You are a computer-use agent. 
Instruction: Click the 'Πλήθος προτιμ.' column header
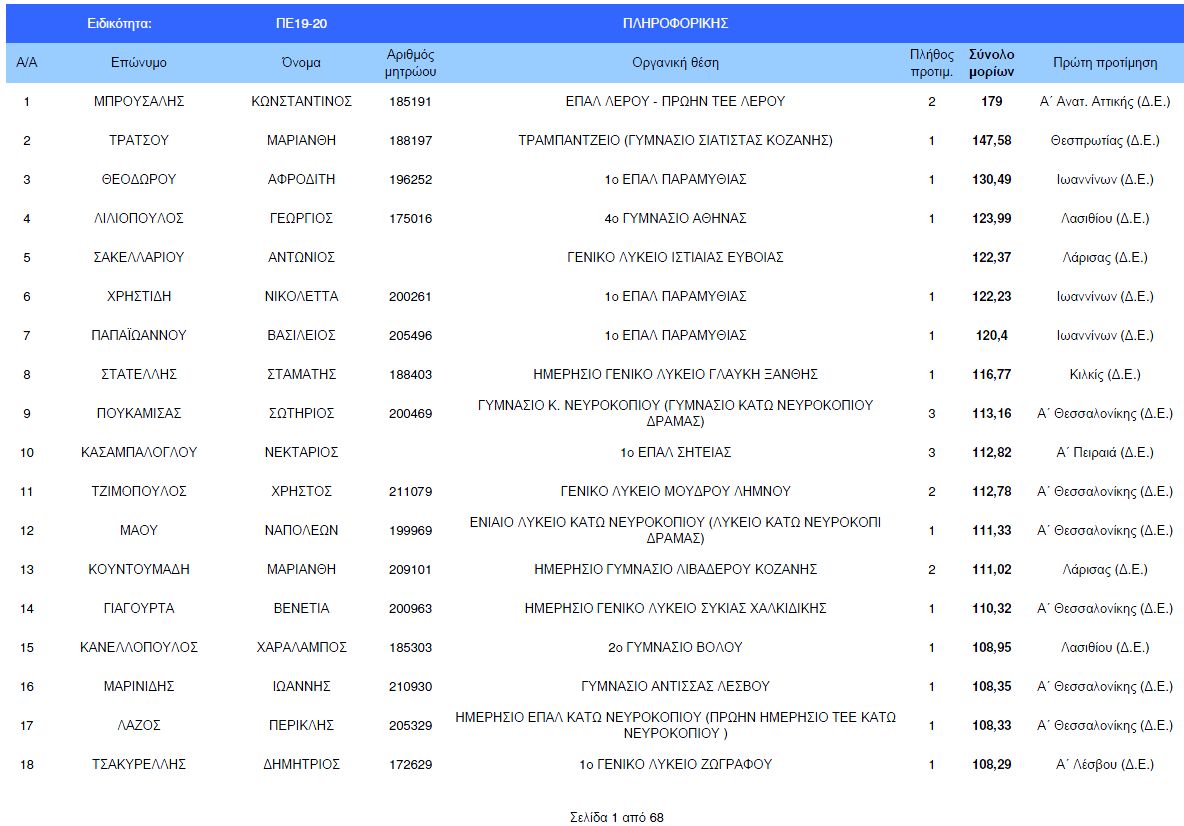point(931,63)
